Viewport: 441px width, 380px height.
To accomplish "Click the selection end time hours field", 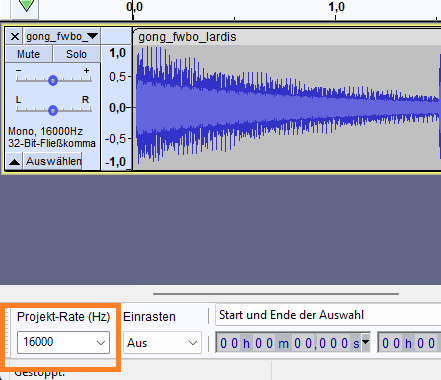I will [x=392, y=343].
